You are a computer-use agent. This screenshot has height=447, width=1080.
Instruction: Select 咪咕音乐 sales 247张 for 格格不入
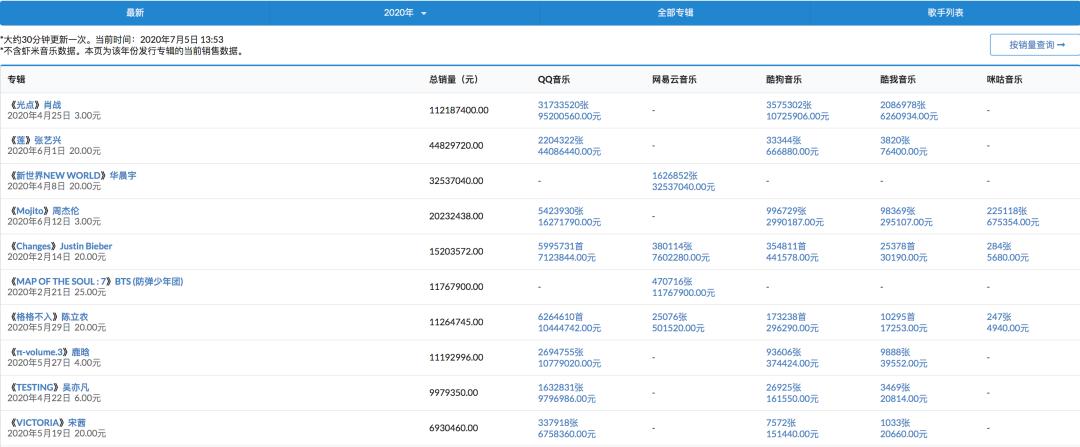[x=999, y=317]
